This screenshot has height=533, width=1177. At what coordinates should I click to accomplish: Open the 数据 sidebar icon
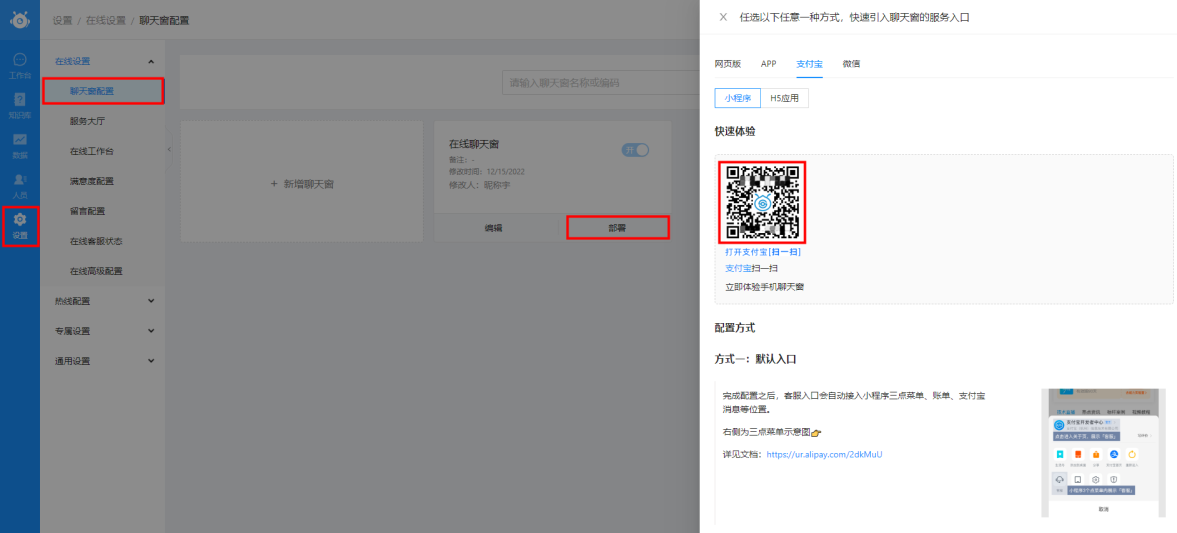point(20,146)
